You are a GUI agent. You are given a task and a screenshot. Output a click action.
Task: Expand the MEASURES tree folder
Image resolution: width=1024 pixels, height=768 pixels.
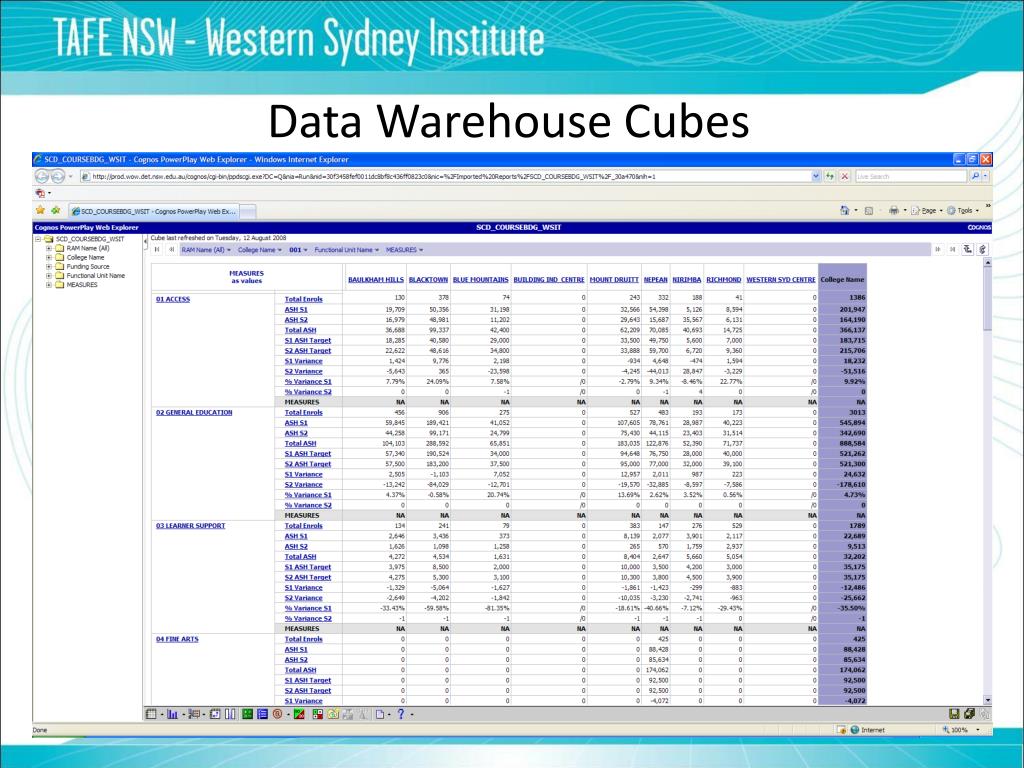pos(49,285)
